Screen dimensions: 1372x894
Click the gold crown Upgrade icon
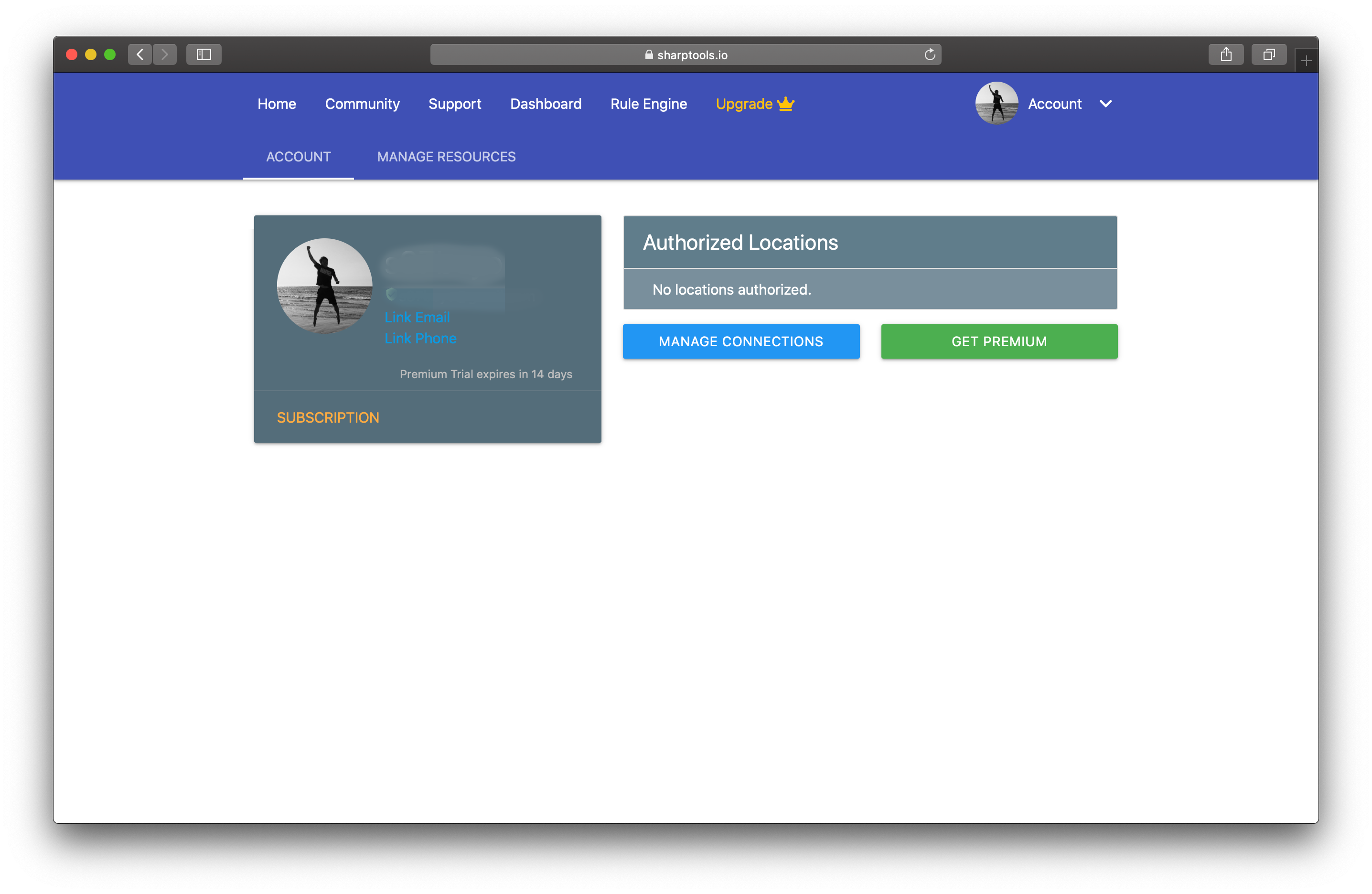pos(786,104)
